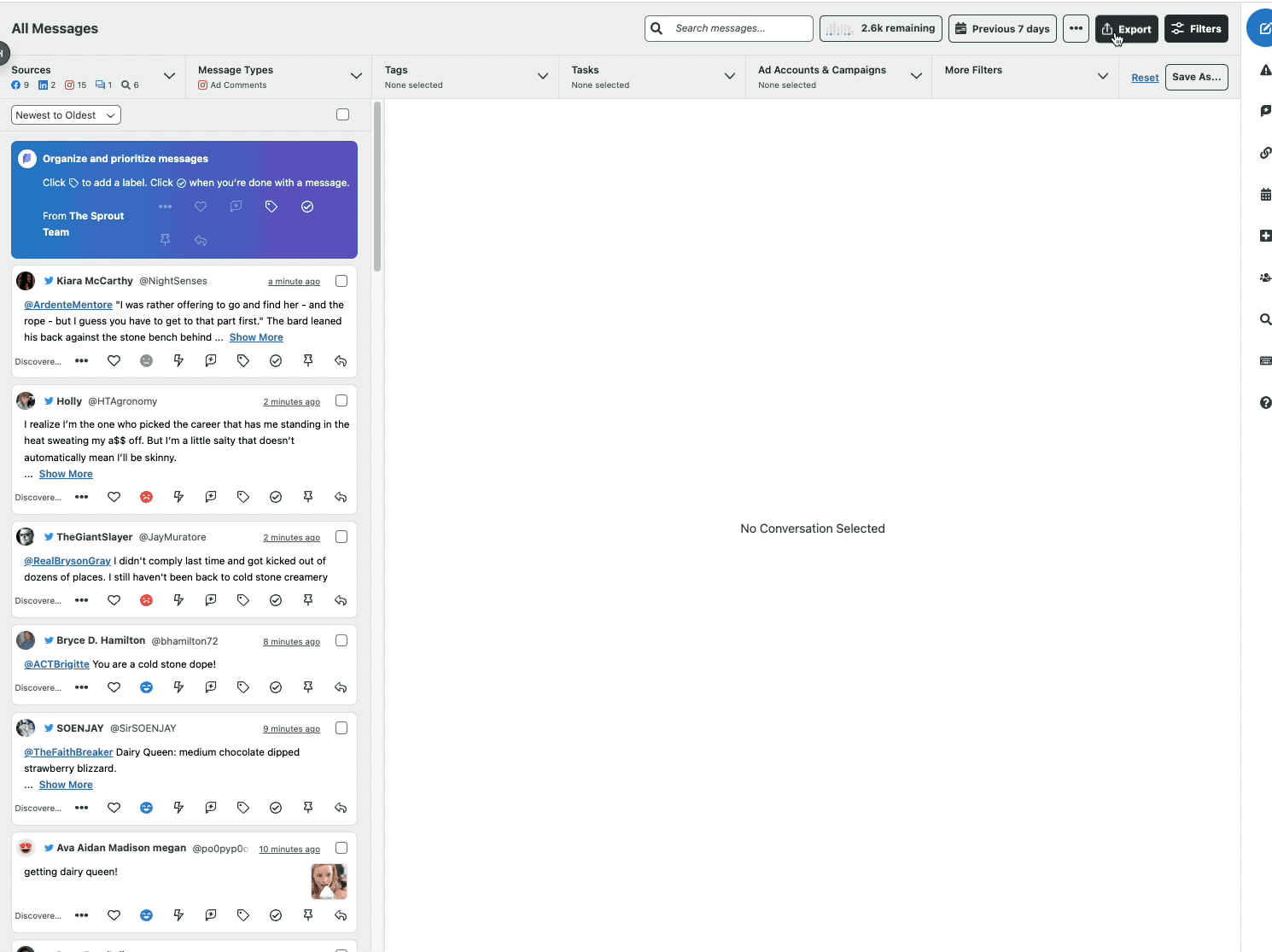Open the Newest to Oldest sort dropdown
Image resolution: width=1272 pixels, height=952 pixels.
pyautogui.click(x=65, y=114)
